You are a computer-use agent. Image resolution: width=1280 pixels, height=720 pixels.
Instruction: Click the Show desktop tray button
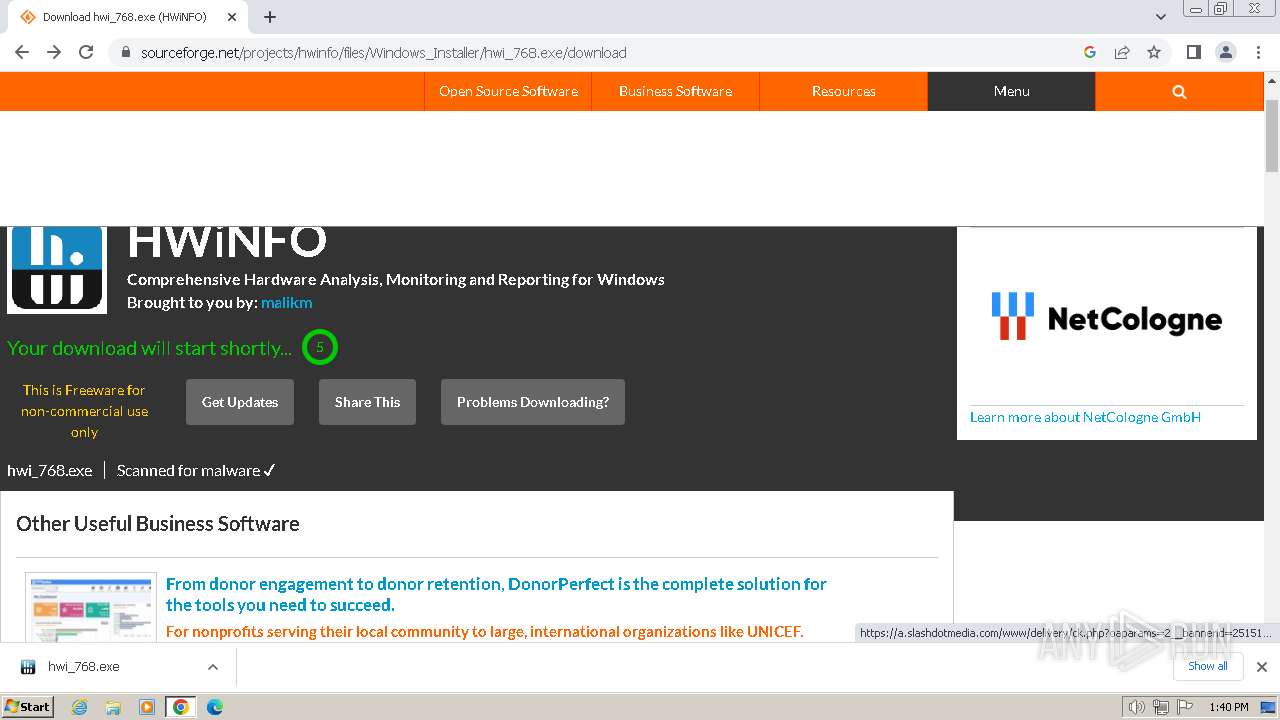pyautogui.click(x=1269, y=707)
